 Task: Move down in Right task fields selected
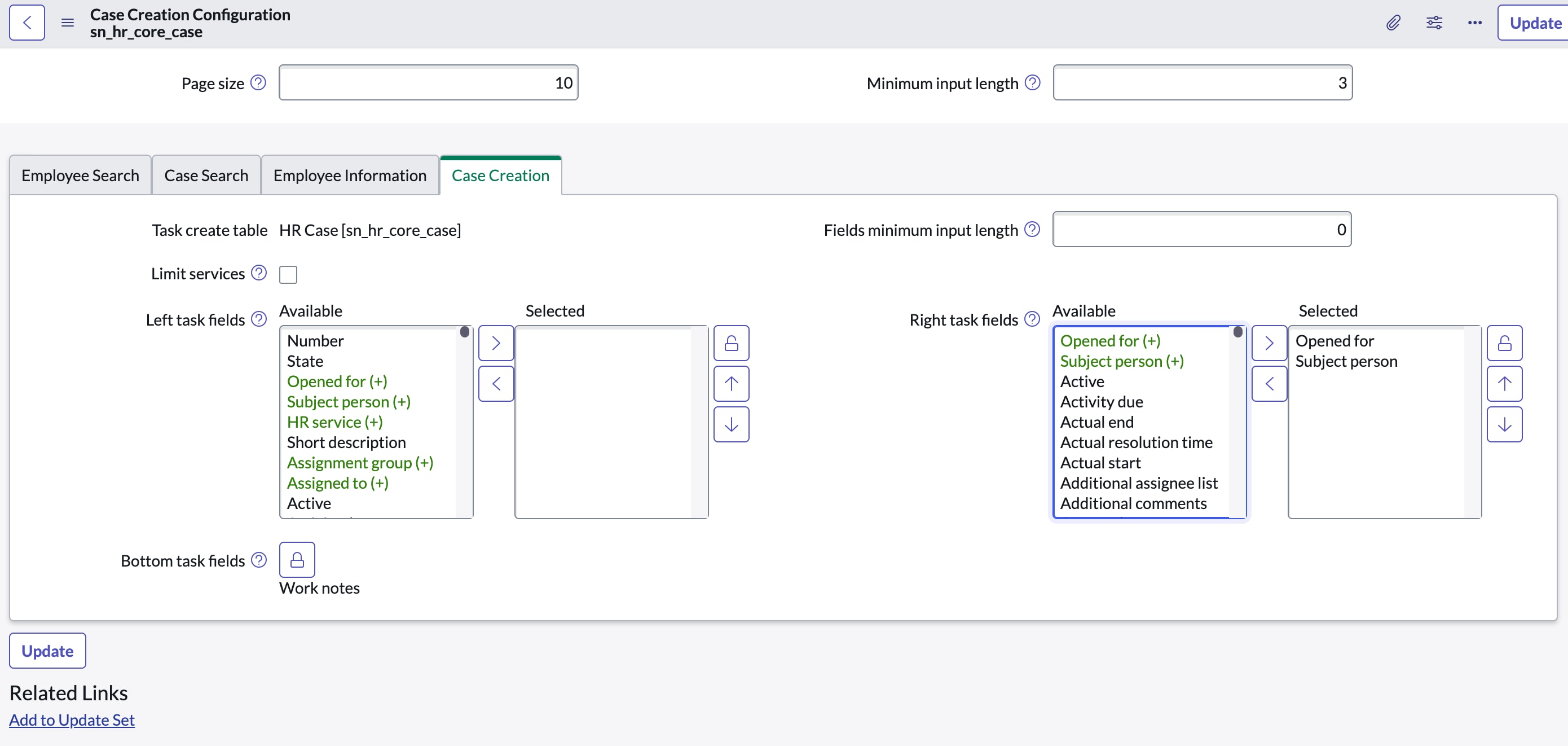click(x=1504, y=424)
